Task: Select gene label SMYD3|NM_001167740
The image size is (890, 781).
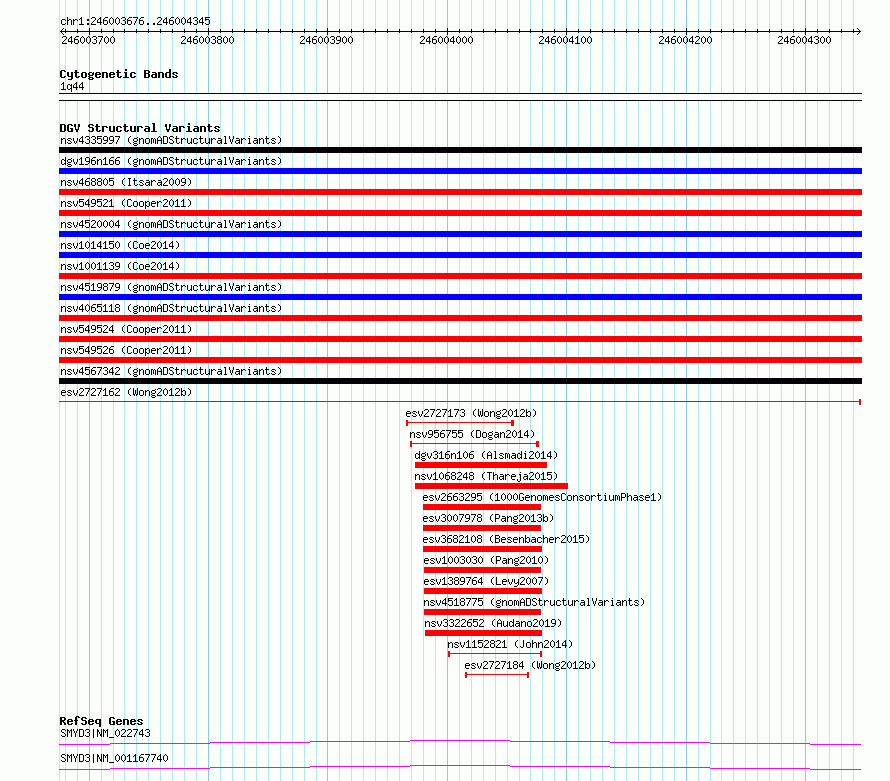Action: pyautogui.click(x=114, y=758)
